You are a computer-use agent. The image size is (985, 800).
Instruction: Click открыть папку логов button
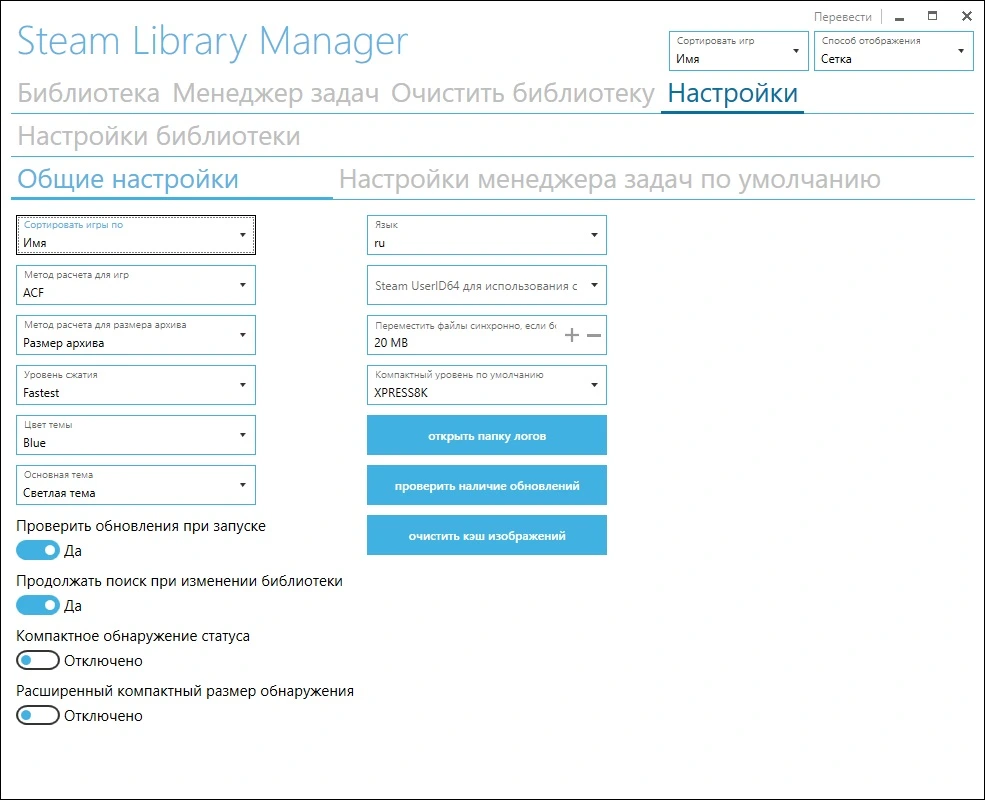[x=487, y=435]
